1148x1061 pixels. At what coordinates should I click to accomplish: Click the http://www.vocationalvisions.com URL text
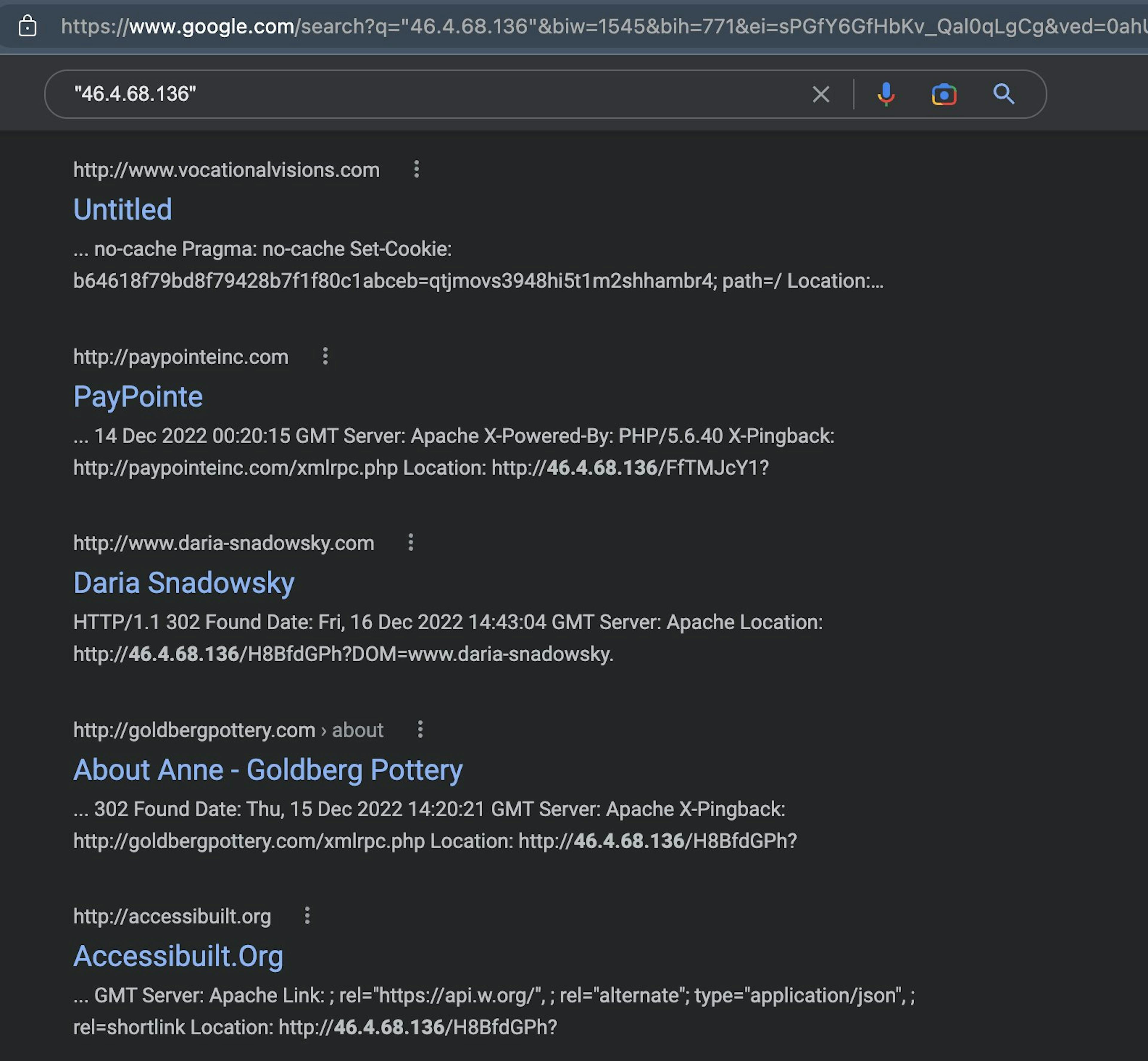(x=227, y=170)
